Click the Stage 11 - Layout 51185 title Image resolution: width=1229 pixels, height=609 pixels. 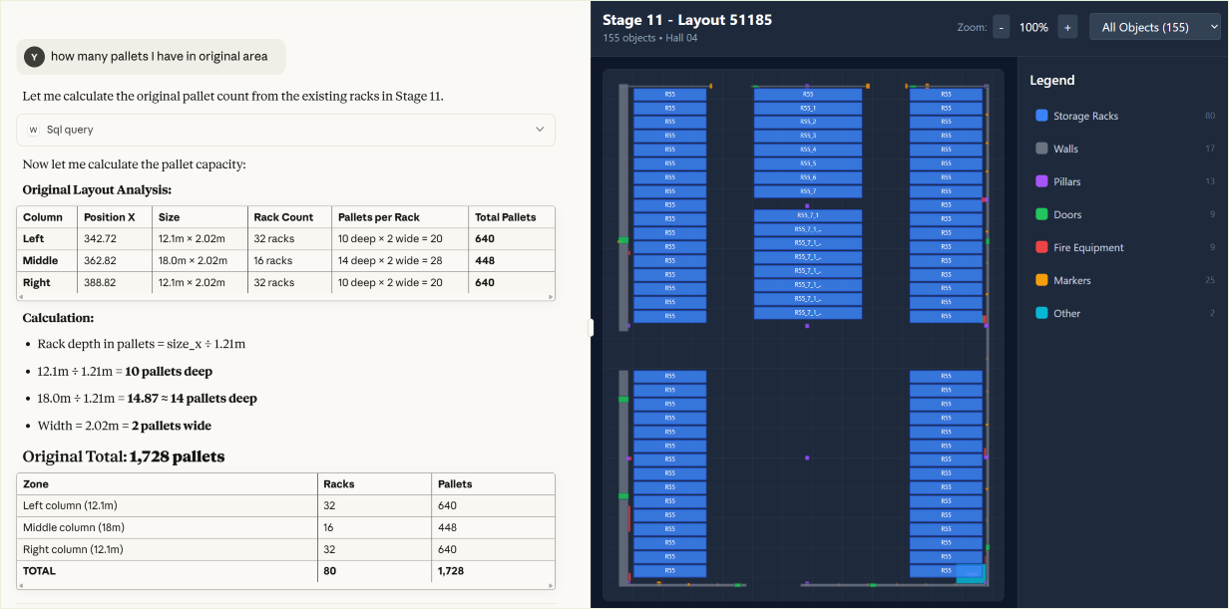(x=687, y=20)
